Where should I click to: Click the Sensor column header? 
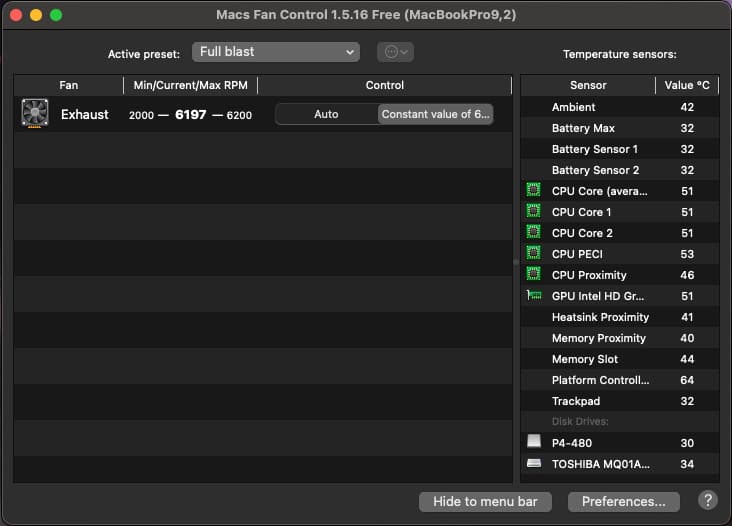[588, 85]
